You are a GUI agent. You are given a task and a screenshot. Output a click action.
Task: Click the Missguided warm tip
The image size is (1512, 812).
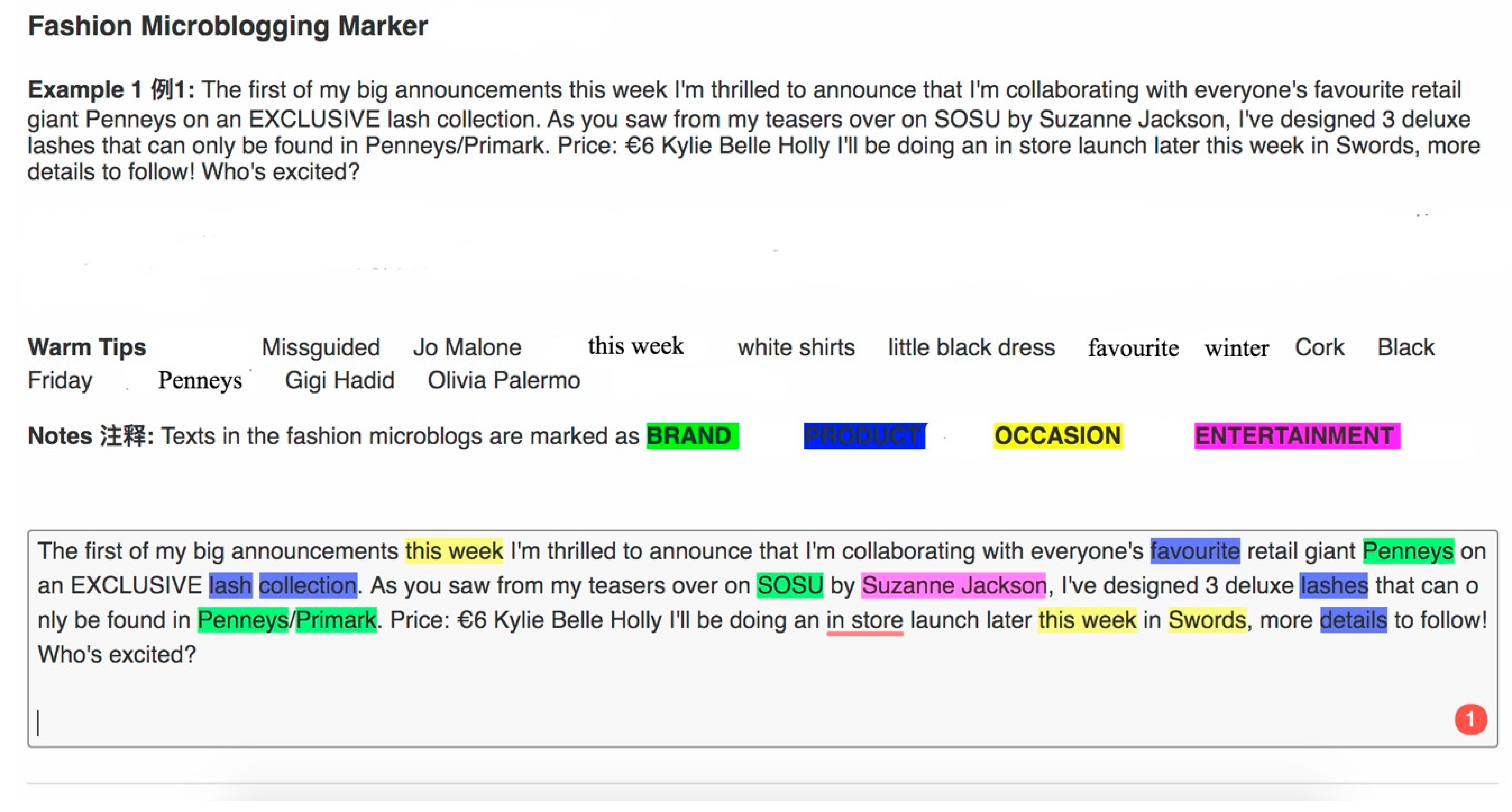pos(320,347)
